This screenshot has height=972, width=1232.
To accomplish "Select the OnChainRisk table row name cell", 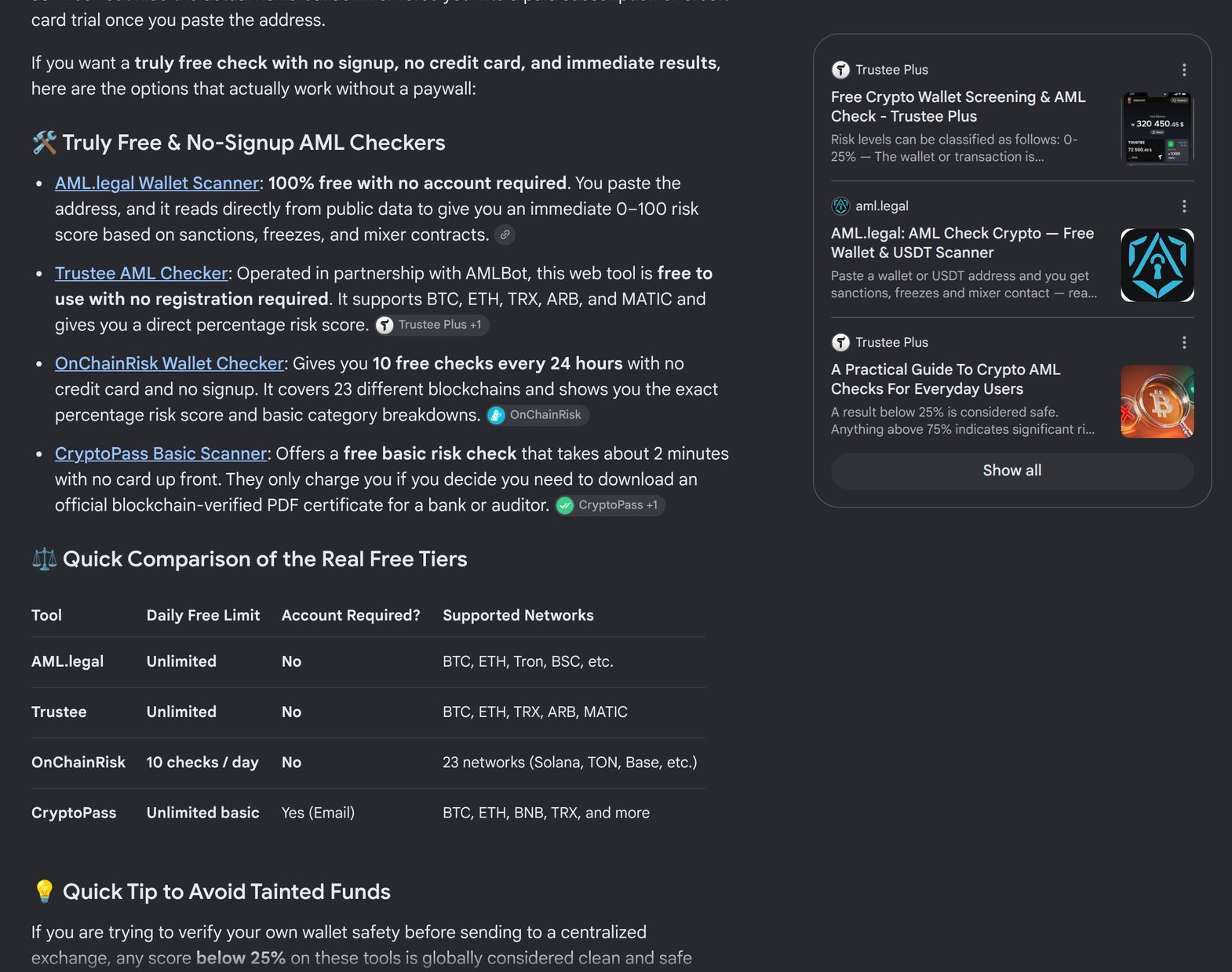I will pyautogui.click(x=78, y=763).
